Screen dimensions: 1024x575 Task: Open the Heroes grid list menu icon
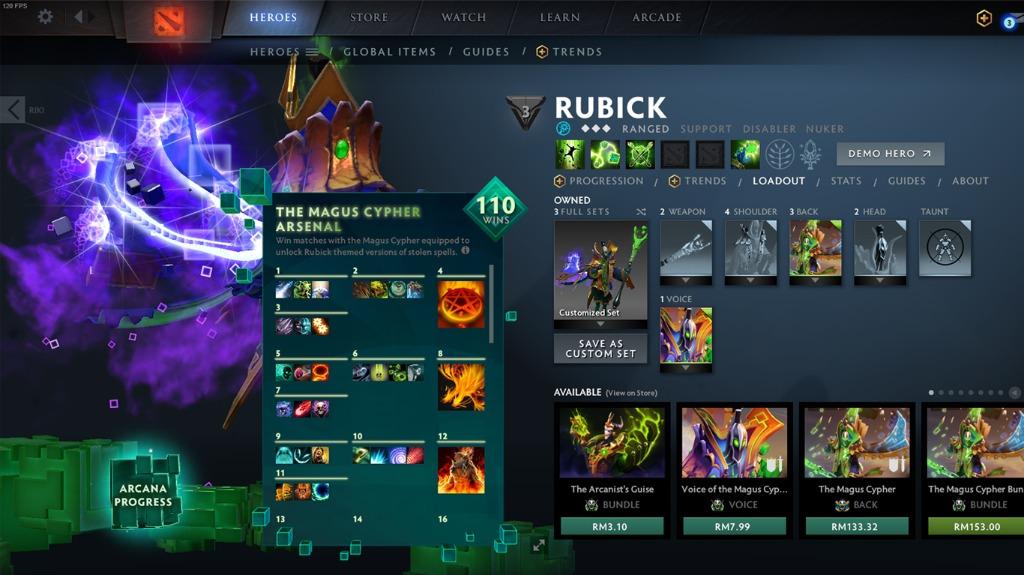click(x=312, y=52)
